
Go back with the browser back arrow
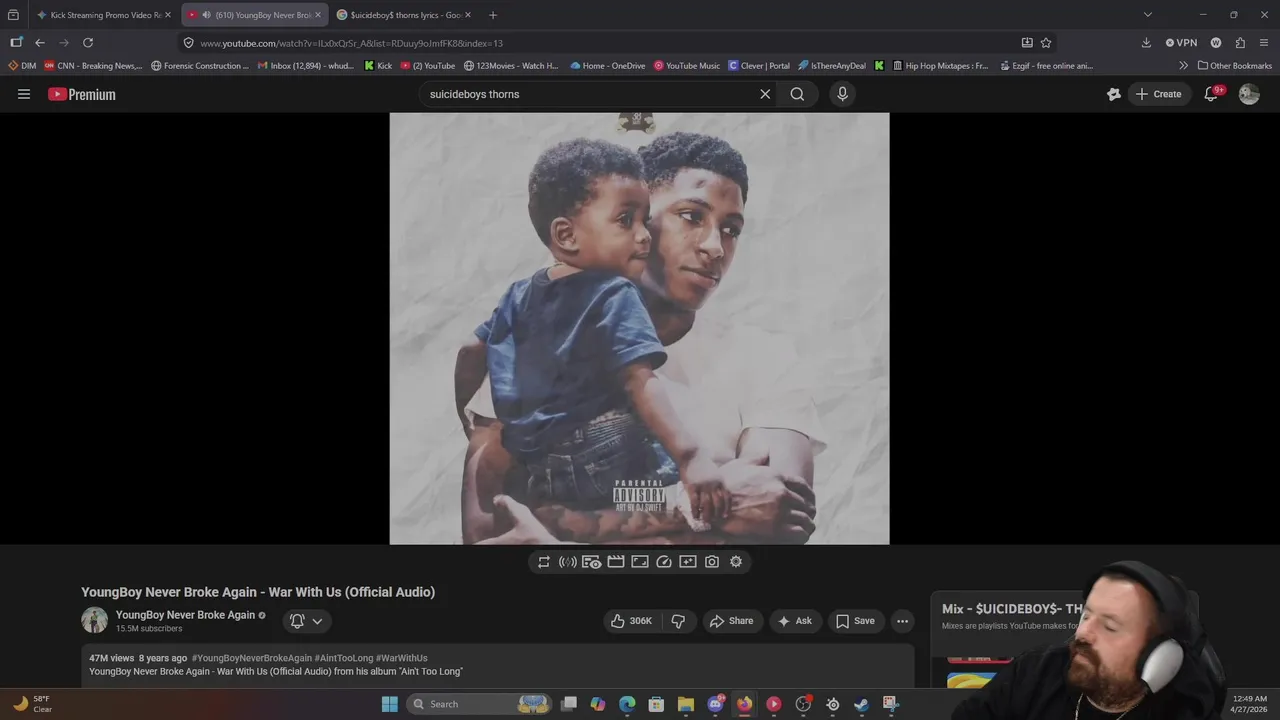point(40,43)
